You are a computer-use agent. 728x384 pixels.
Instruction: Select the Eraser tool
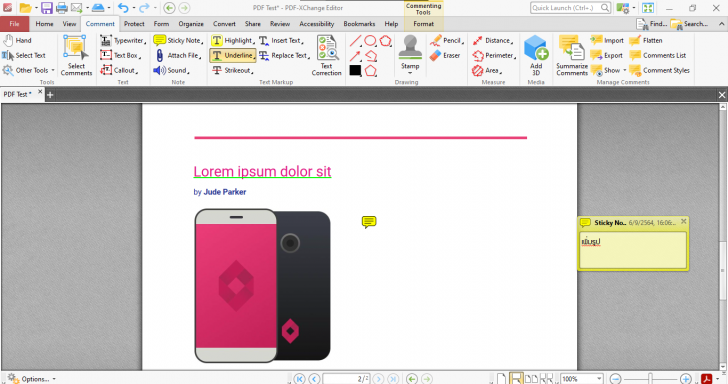445,55
